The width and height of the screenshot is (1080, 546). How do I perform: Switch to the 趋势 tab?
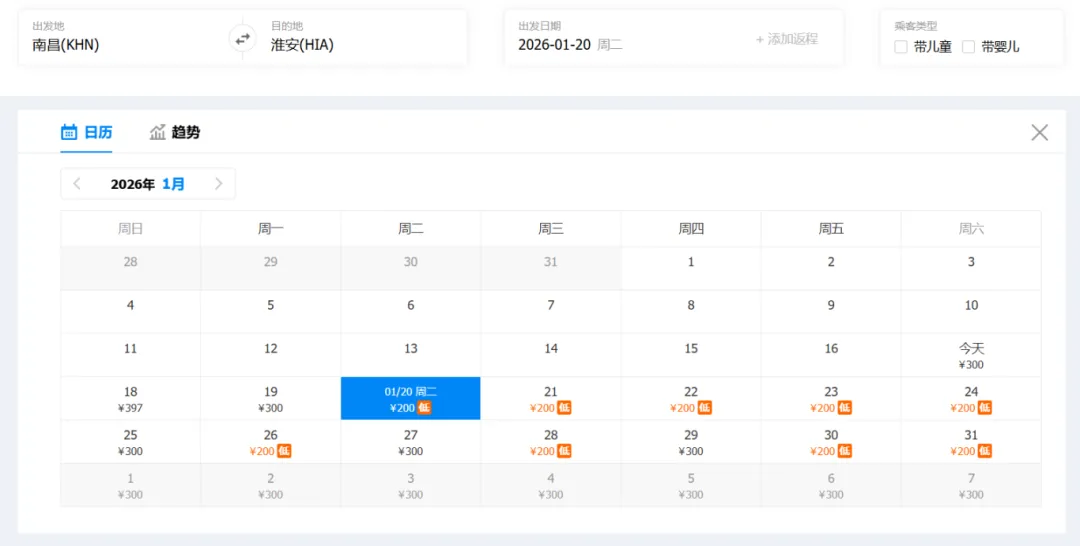[x=175, y=132]
